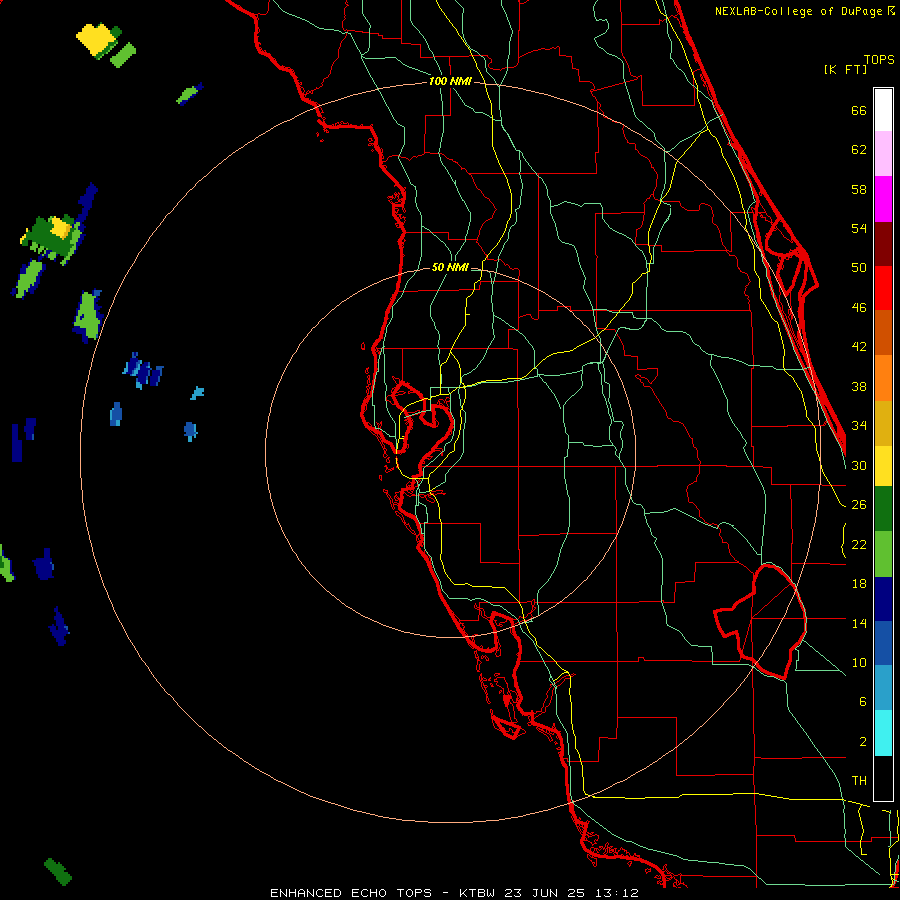Click the ENHANCED ECHO TOPS KTBW timestamp caption
This screenshot has height=900, width=900.
tap(454, 893)
